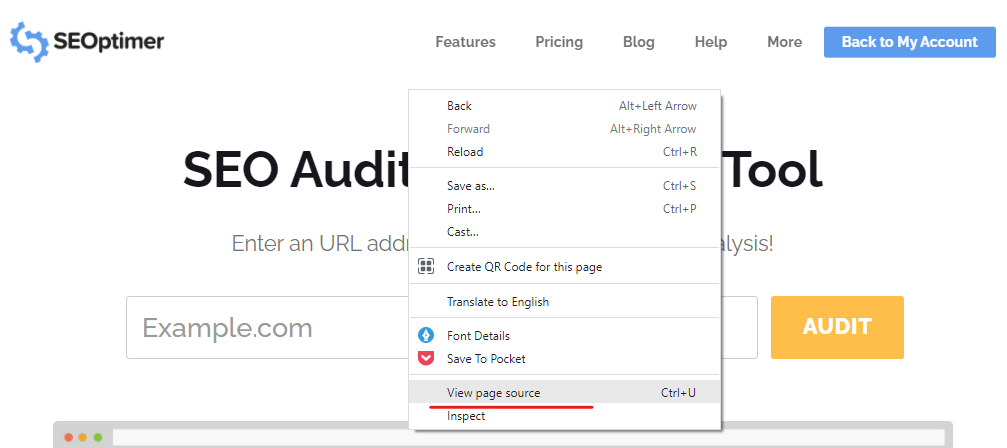Screen dimensions: 1007x448
Task: Open the Features navigation link
Action: tap(465, 42)
